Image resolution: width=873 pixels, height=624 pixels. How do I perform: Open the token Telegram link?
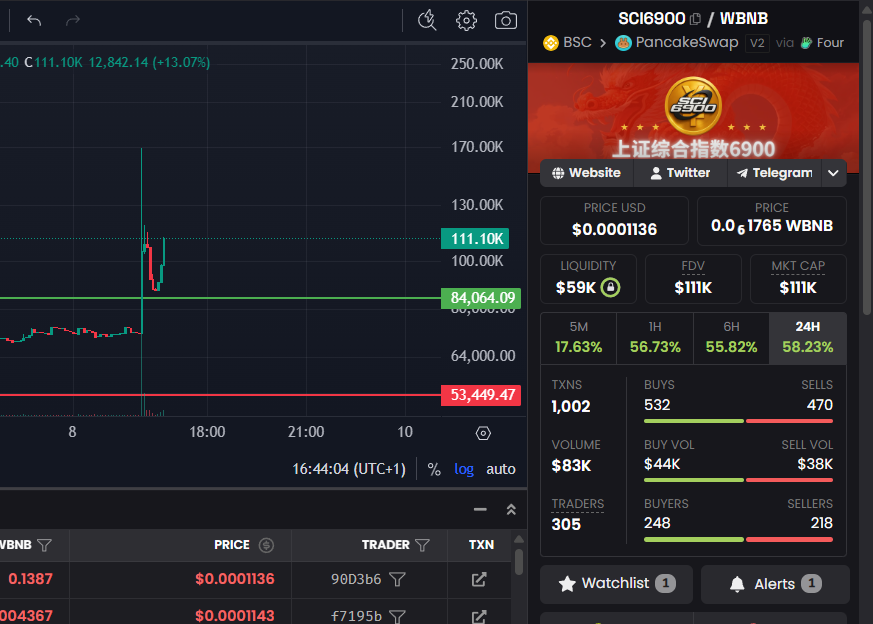pyautogui.click(x=774, y=173)
